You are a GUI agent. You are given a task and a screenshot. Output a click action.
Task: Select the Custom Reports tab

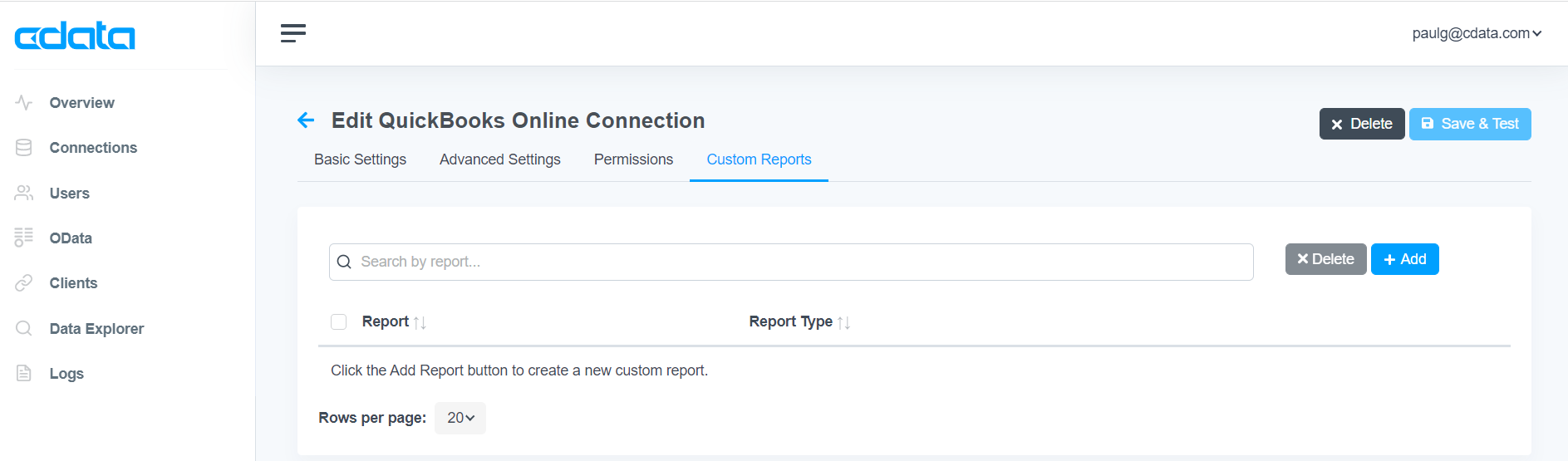pyautogui.click(x=759, y=159)
